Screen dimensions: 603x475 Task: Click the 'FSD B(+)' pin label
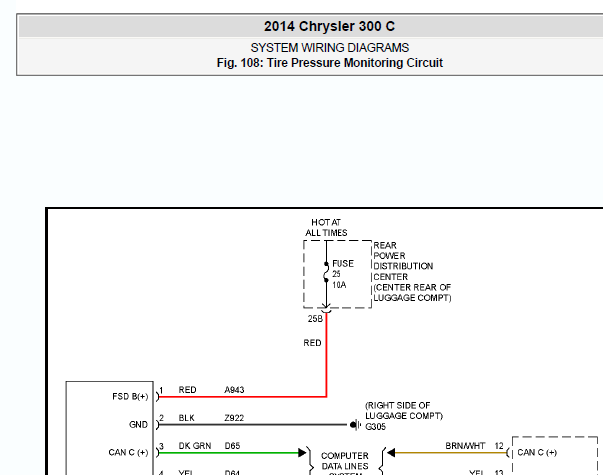point(130,397)
